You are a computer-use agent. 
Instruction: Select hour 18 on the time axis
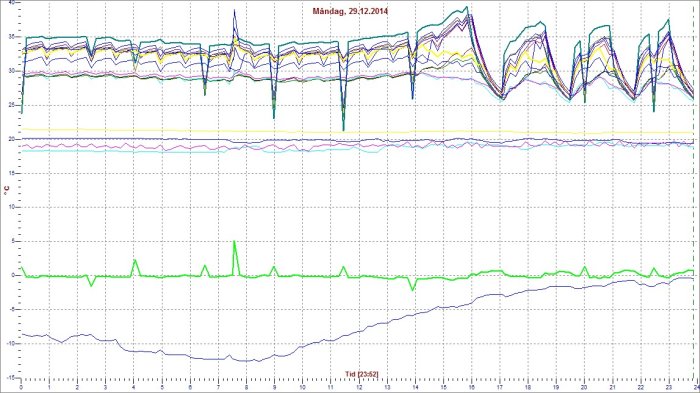pos(528,387)
